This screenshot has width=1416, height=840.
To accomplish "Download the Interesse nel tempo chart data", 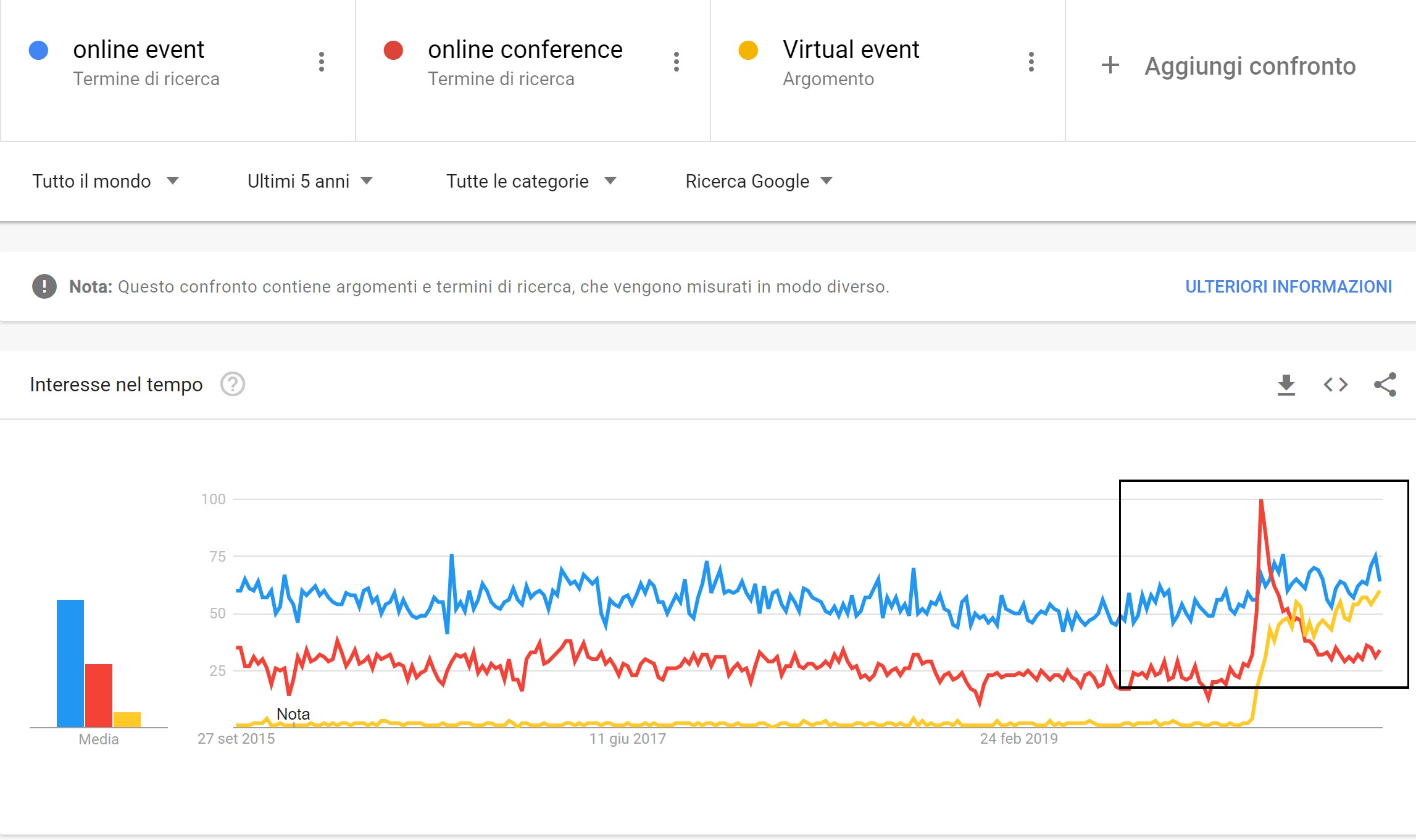I will [1286, 385].
